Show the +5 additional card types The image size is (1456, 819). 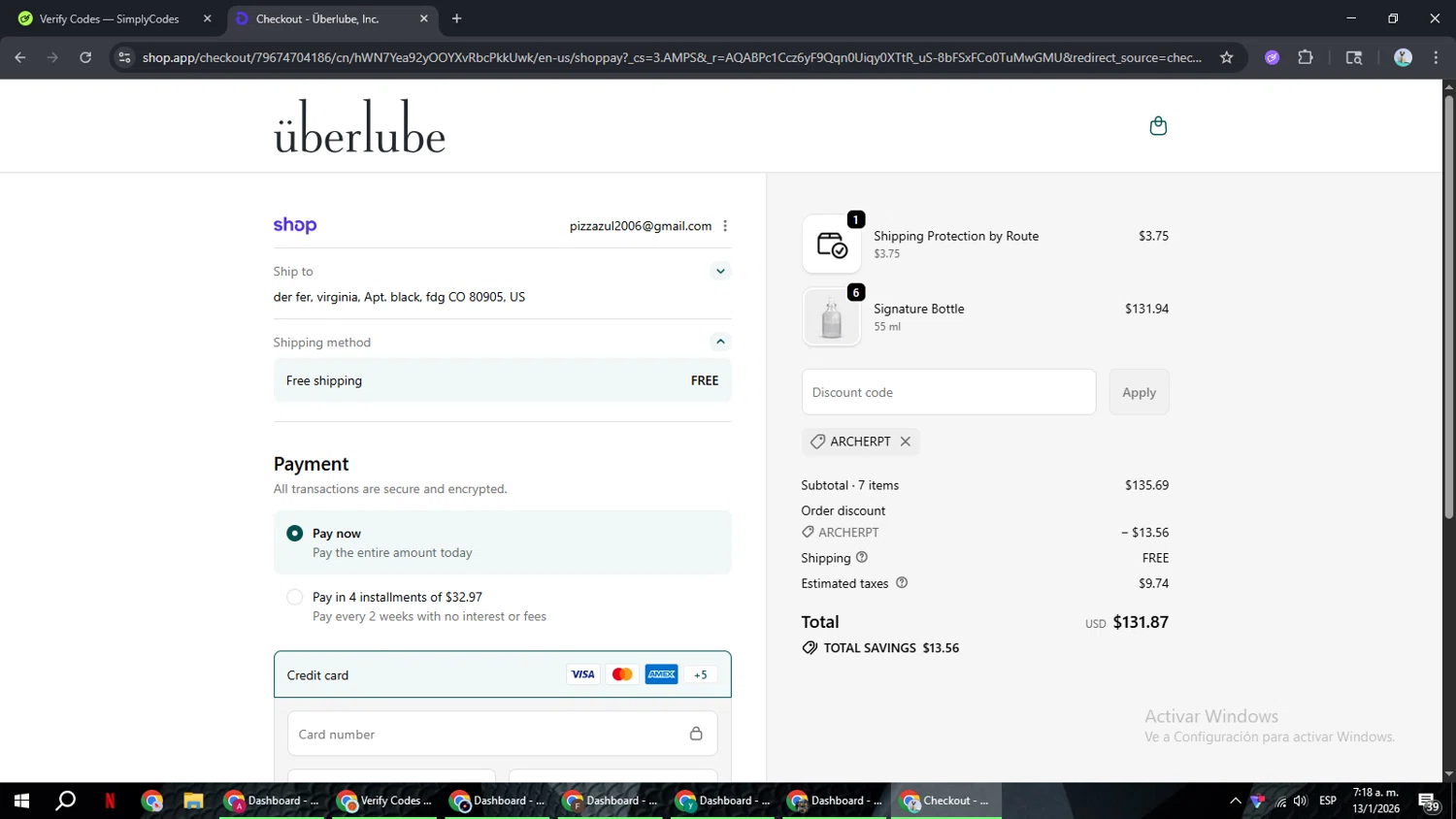click(x=701, y=674)
